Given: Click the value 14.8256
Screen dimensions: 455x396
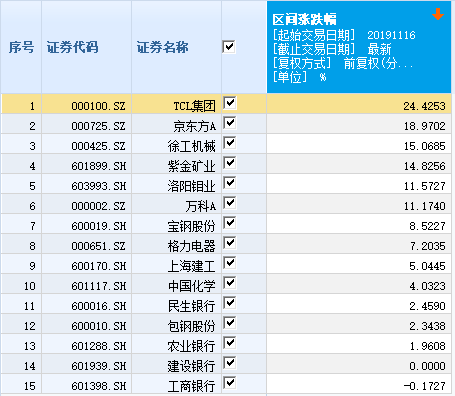Looking at the screenshot, I should point(424,166).
